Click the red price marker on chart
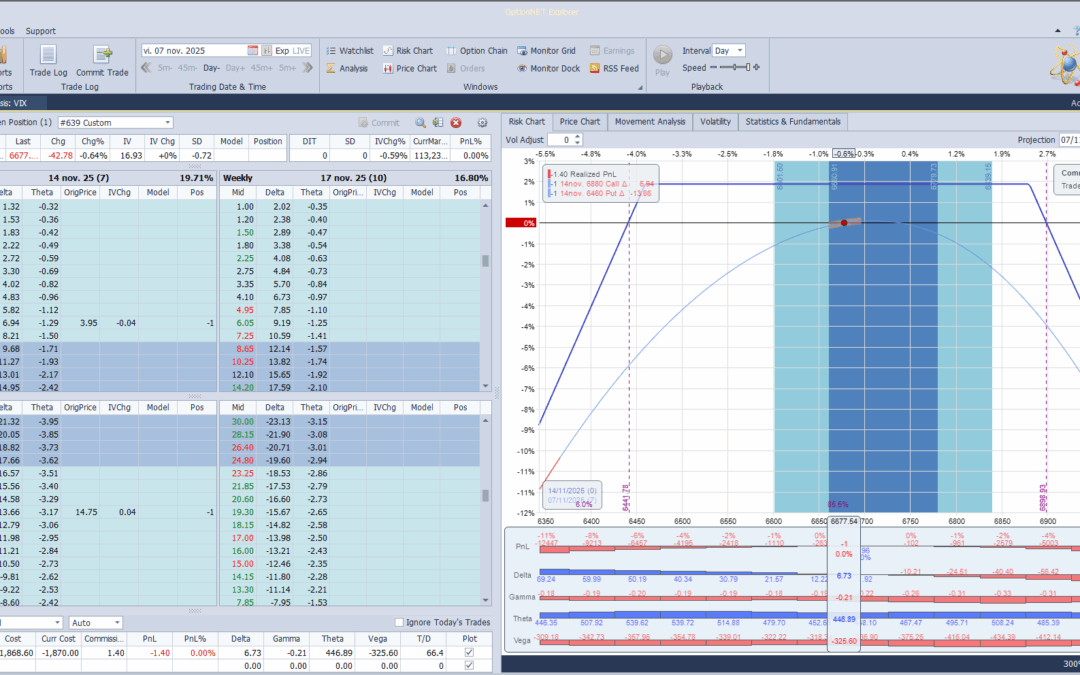Image resolution: width=1080 pixels, height=675 pixels. [x=844, y=223]
